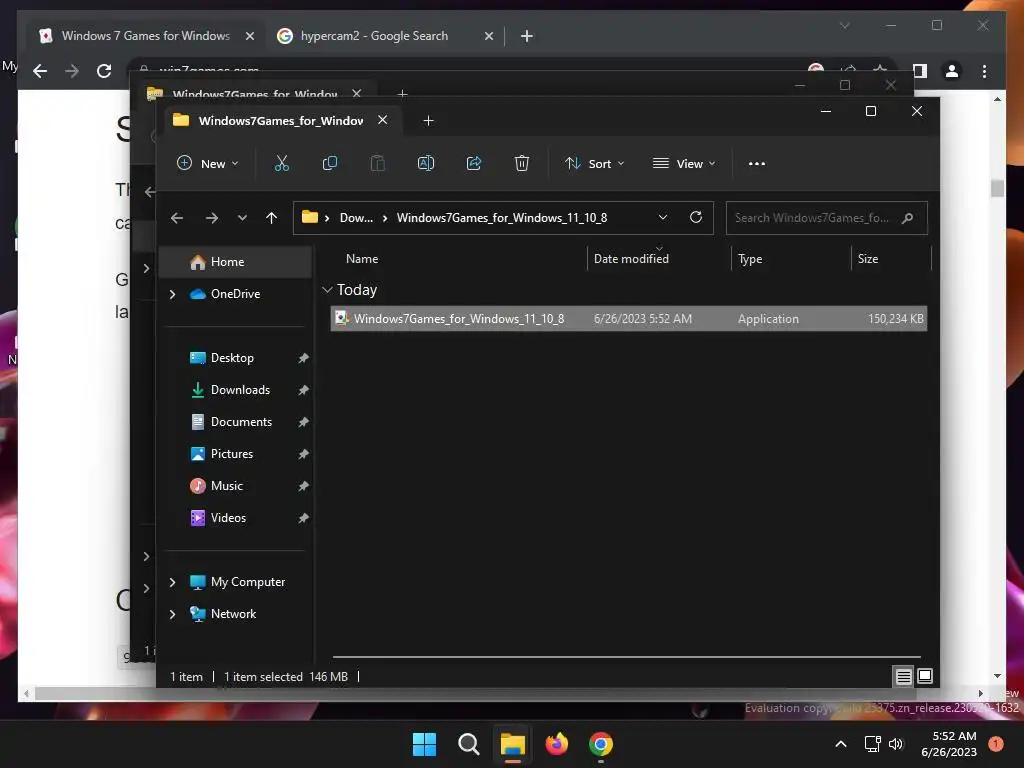Click Chrome page vertical scrollbar thumb
This screenshot has width=1024, height=768.
coord(997,188)
